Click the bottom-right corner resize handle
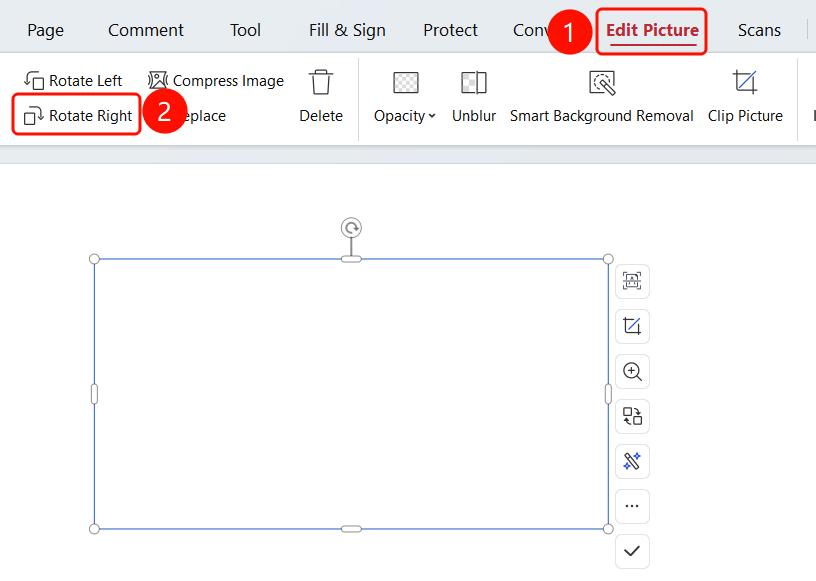Screen dimensions: 816x581 click(x=608, y=529)
